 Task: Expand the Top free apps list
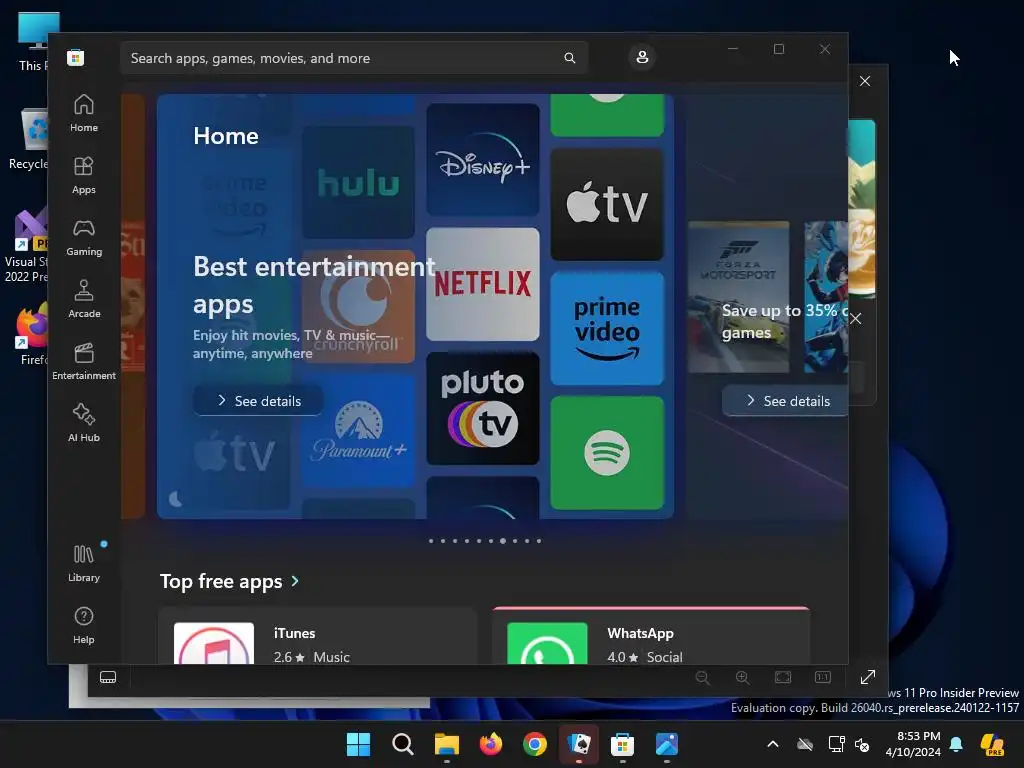[229, 581]
